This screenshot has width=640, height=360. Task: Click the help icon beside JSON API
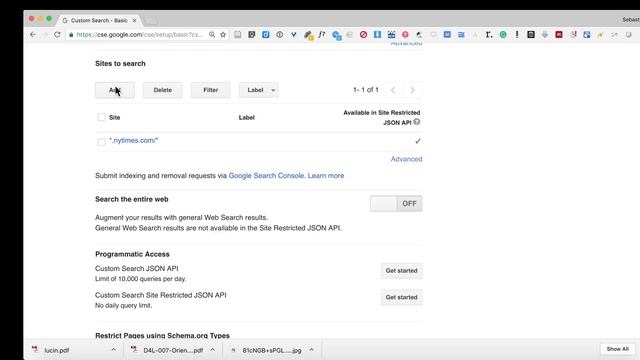[x=416, y=122]
